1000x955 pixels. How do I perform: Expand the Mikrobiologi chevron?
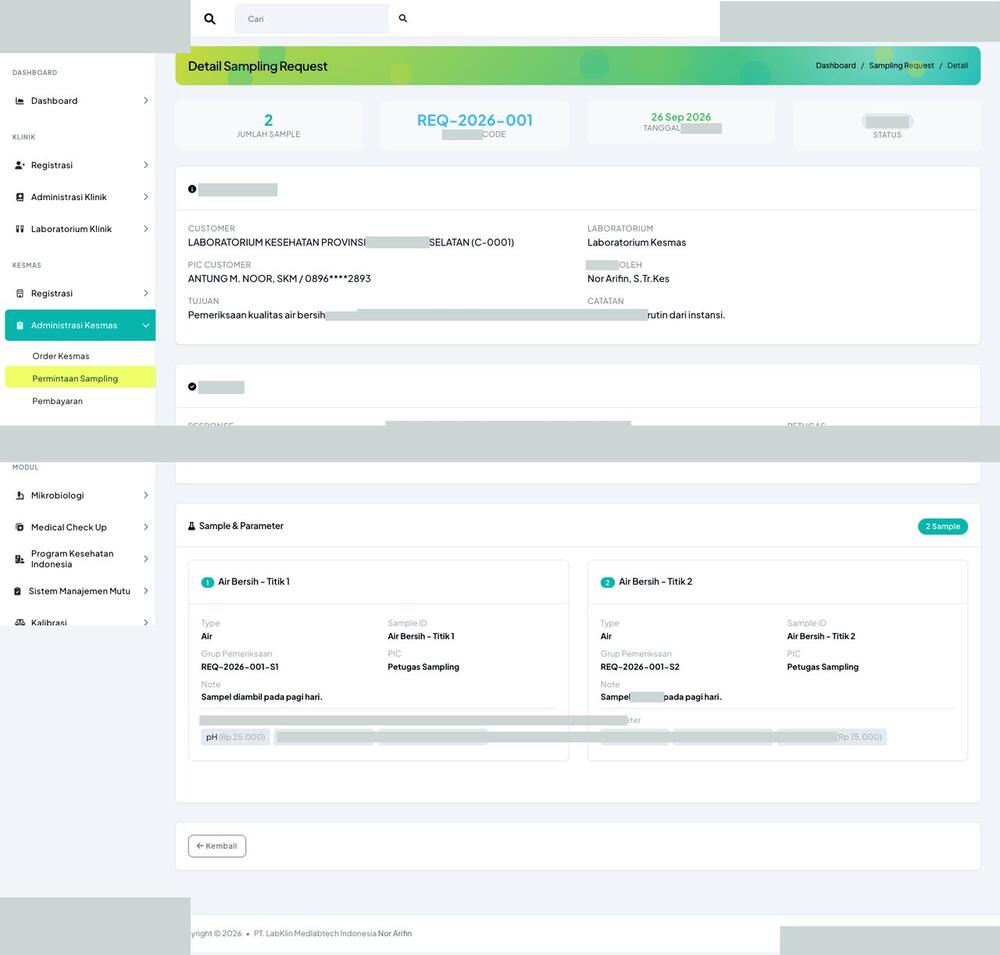click(145, 496)
